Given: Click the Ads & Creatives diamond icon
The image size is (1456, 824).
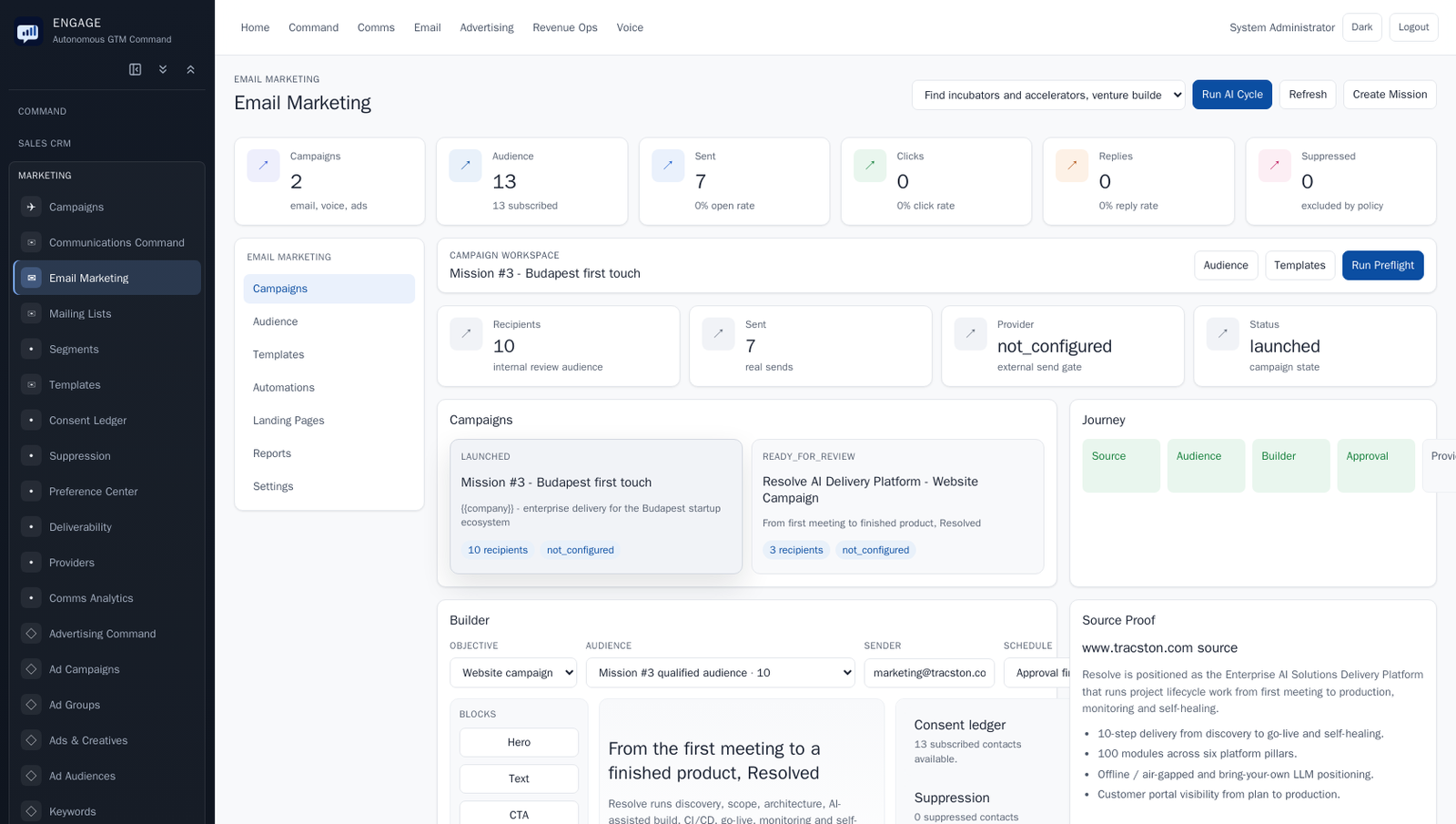Looking at the screenshot, I should (31, 739).
